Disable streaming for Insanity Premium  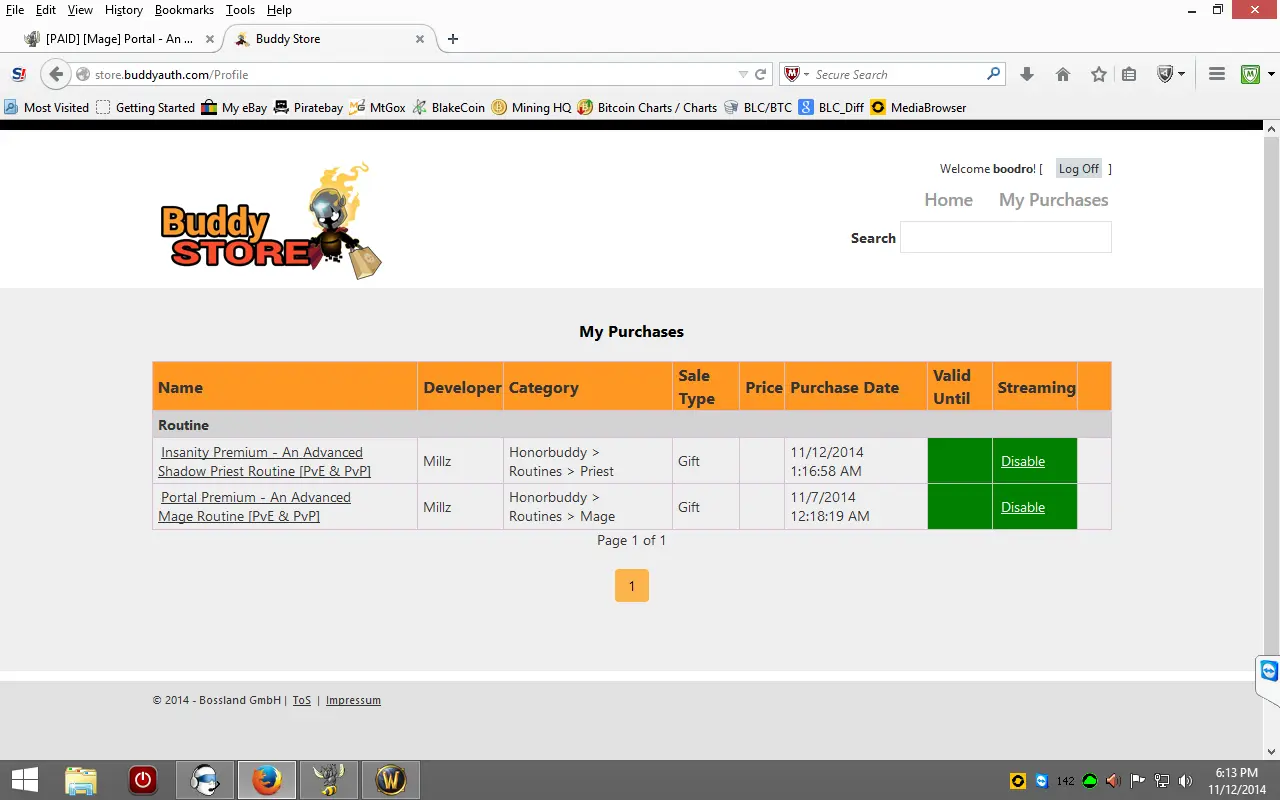(x=1023, y=461)
